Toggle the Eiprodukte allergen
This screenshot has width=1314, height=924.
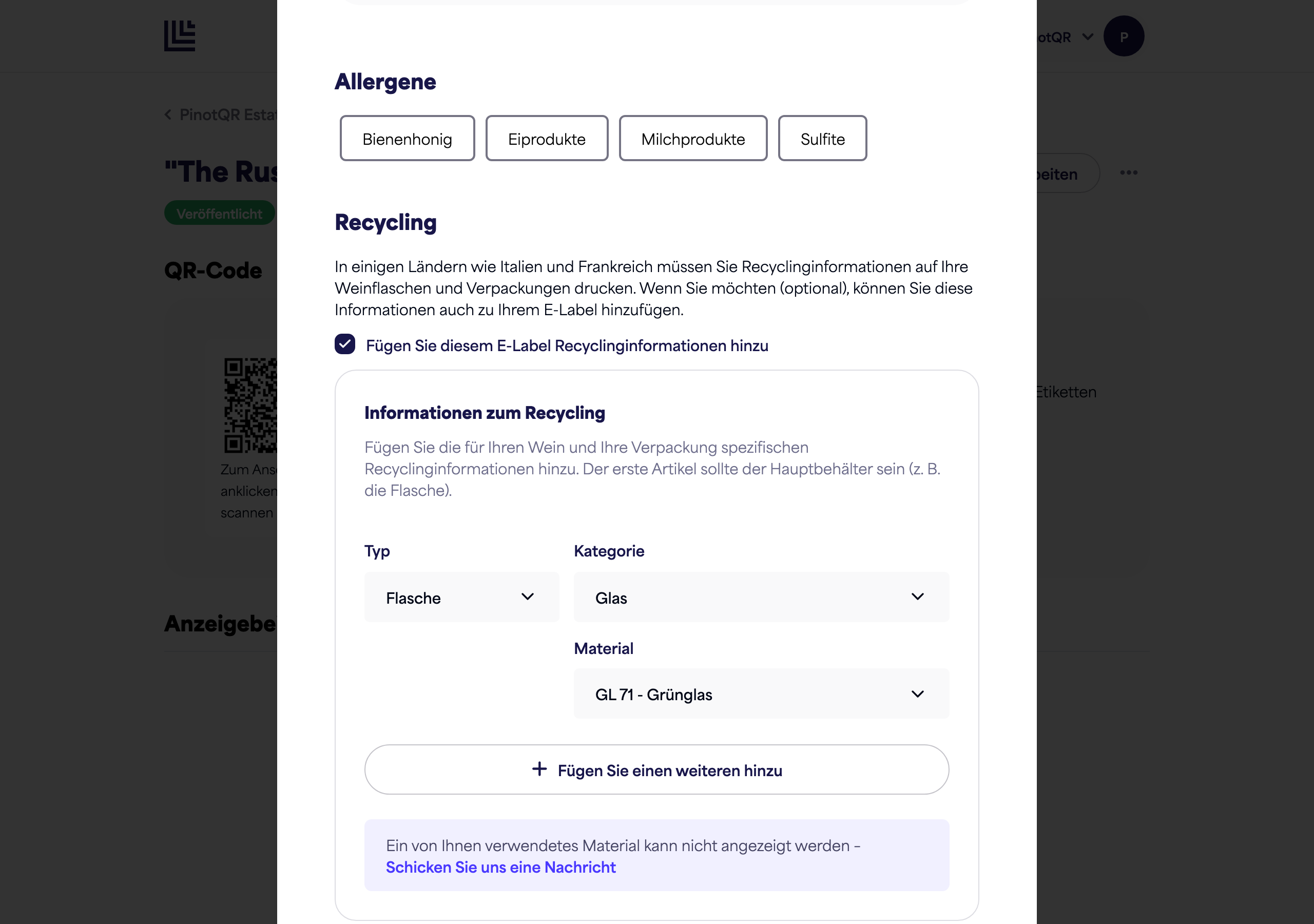coord(547,139)
